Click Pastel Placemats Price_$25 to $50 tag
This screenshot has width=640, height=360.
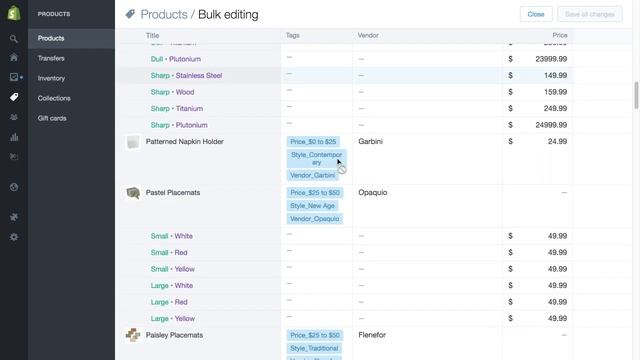315,193
